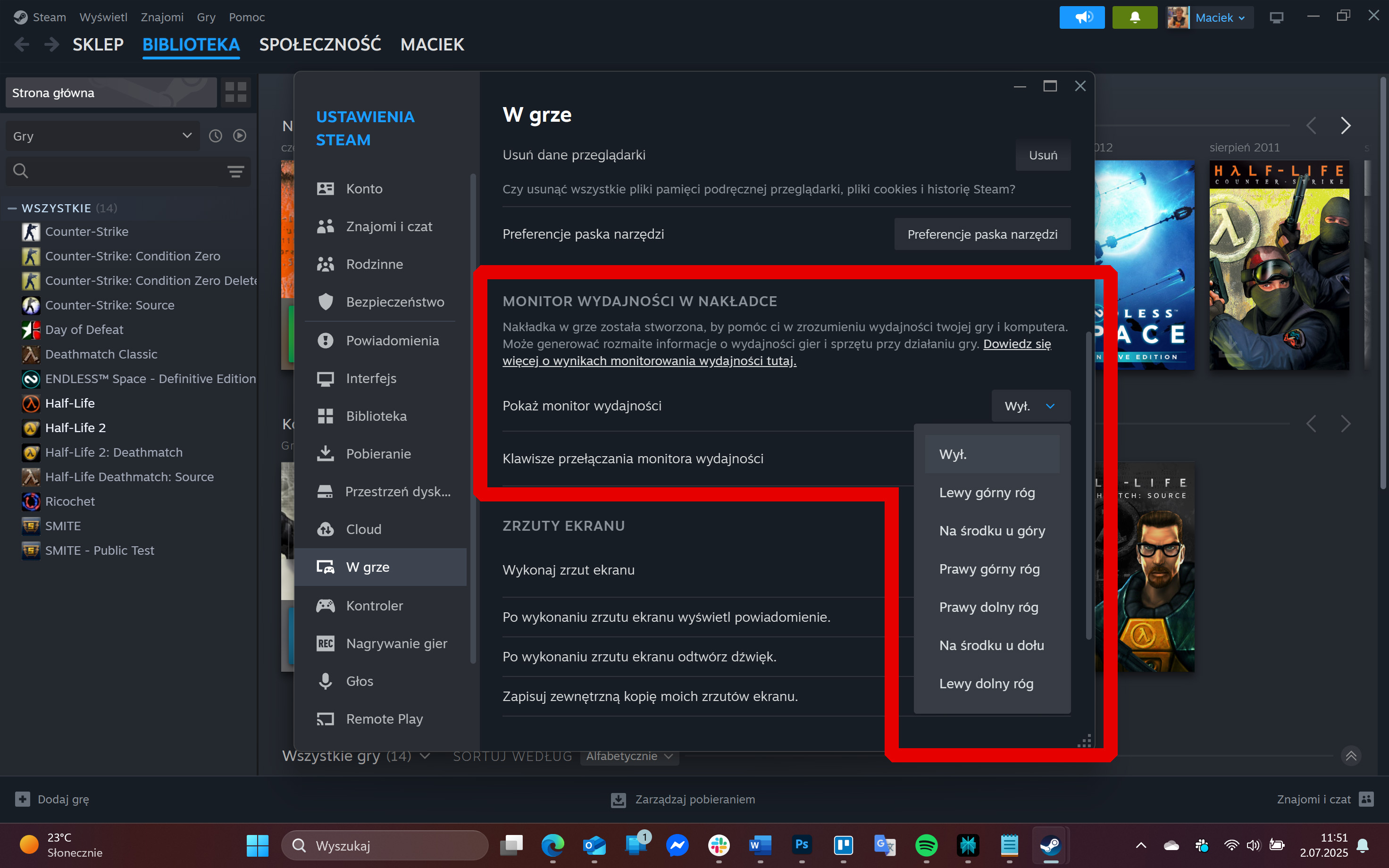Choose Prawy dolny róg option

[992, 607]
